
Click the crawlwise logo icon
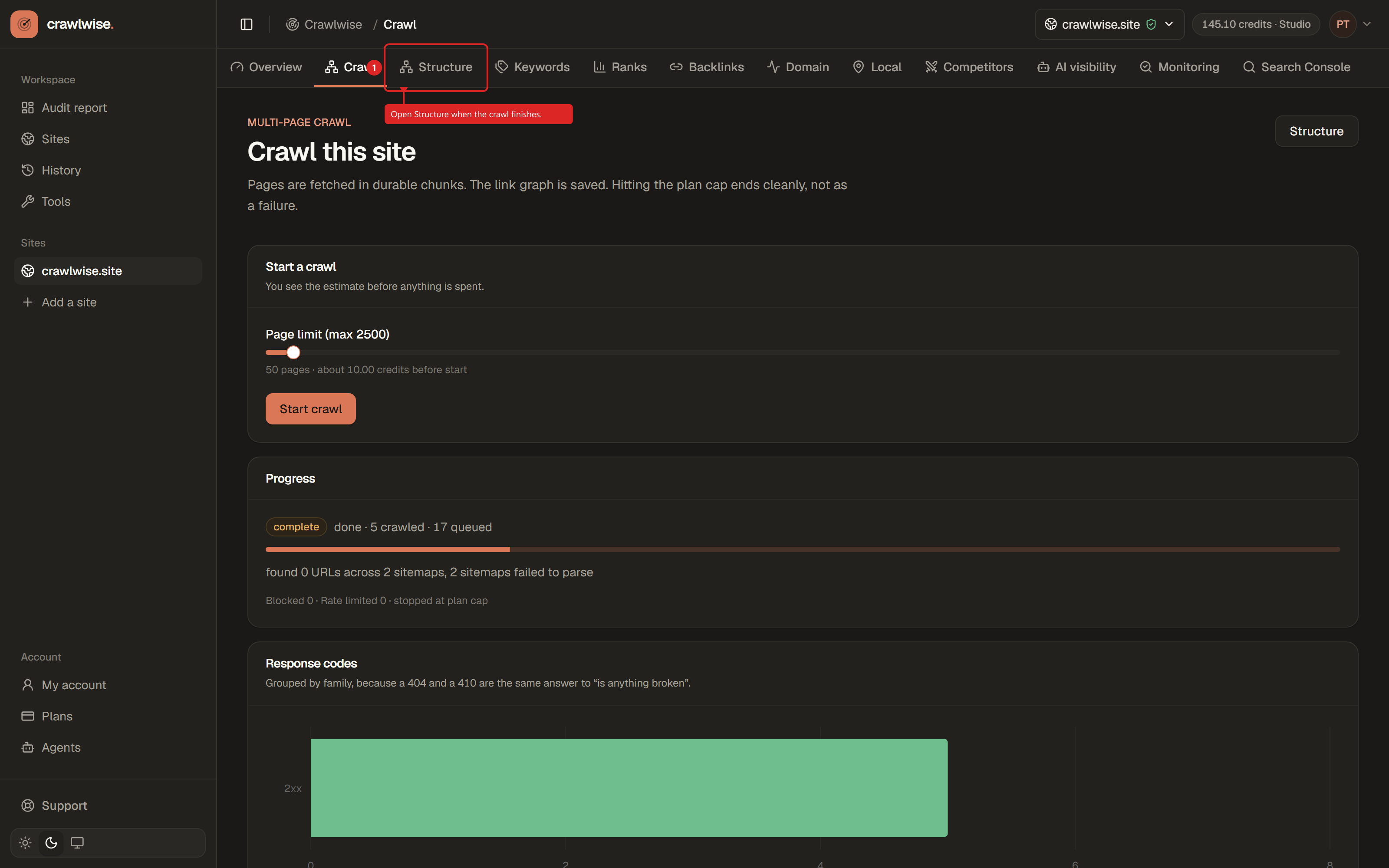(x=24, y=24)
